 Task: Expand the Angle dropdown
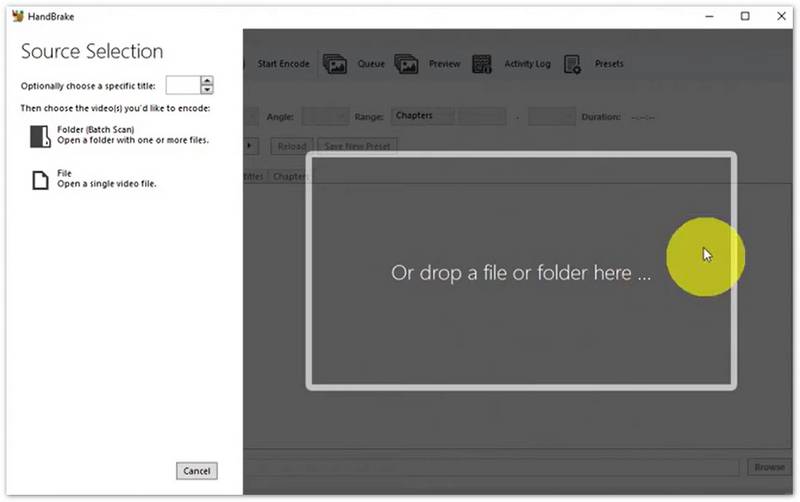(x=325, y=117)
